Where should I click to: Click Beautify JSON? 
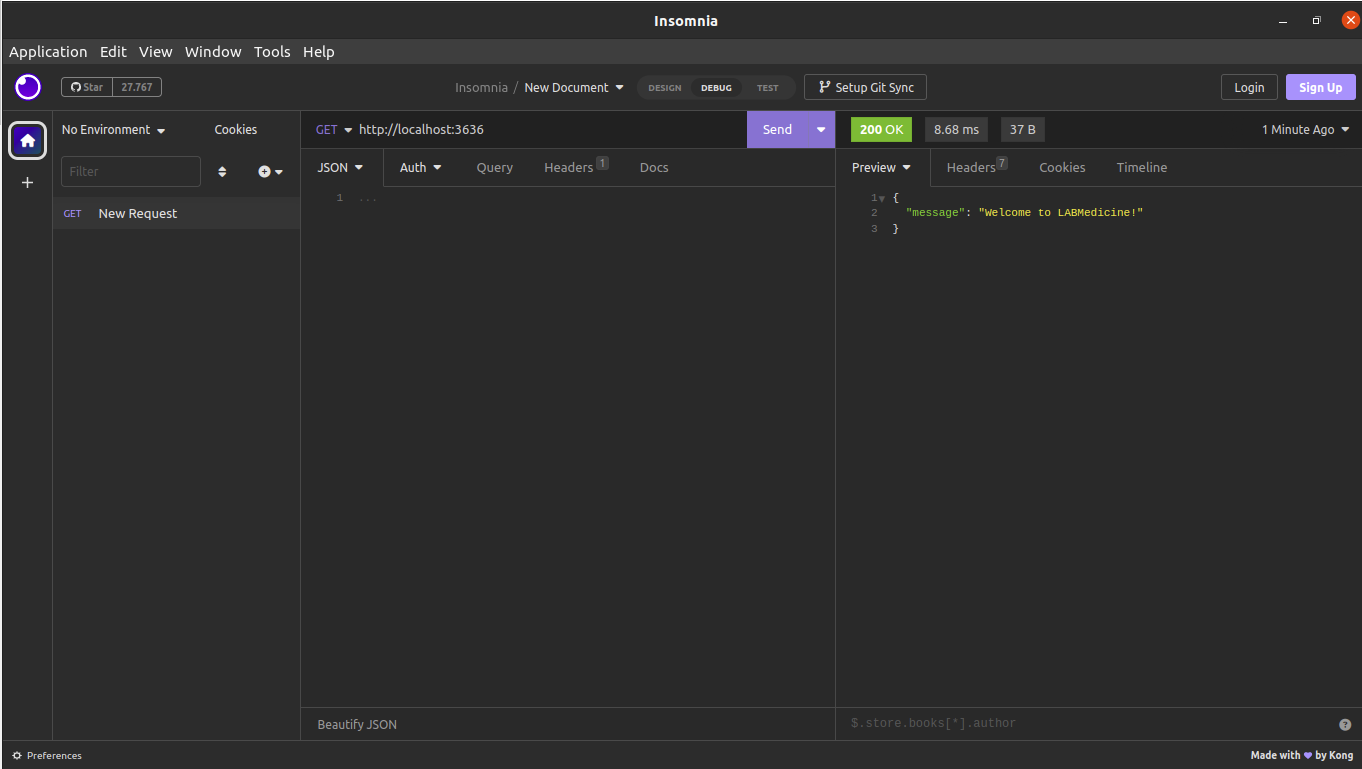click(x=357, y=725)
